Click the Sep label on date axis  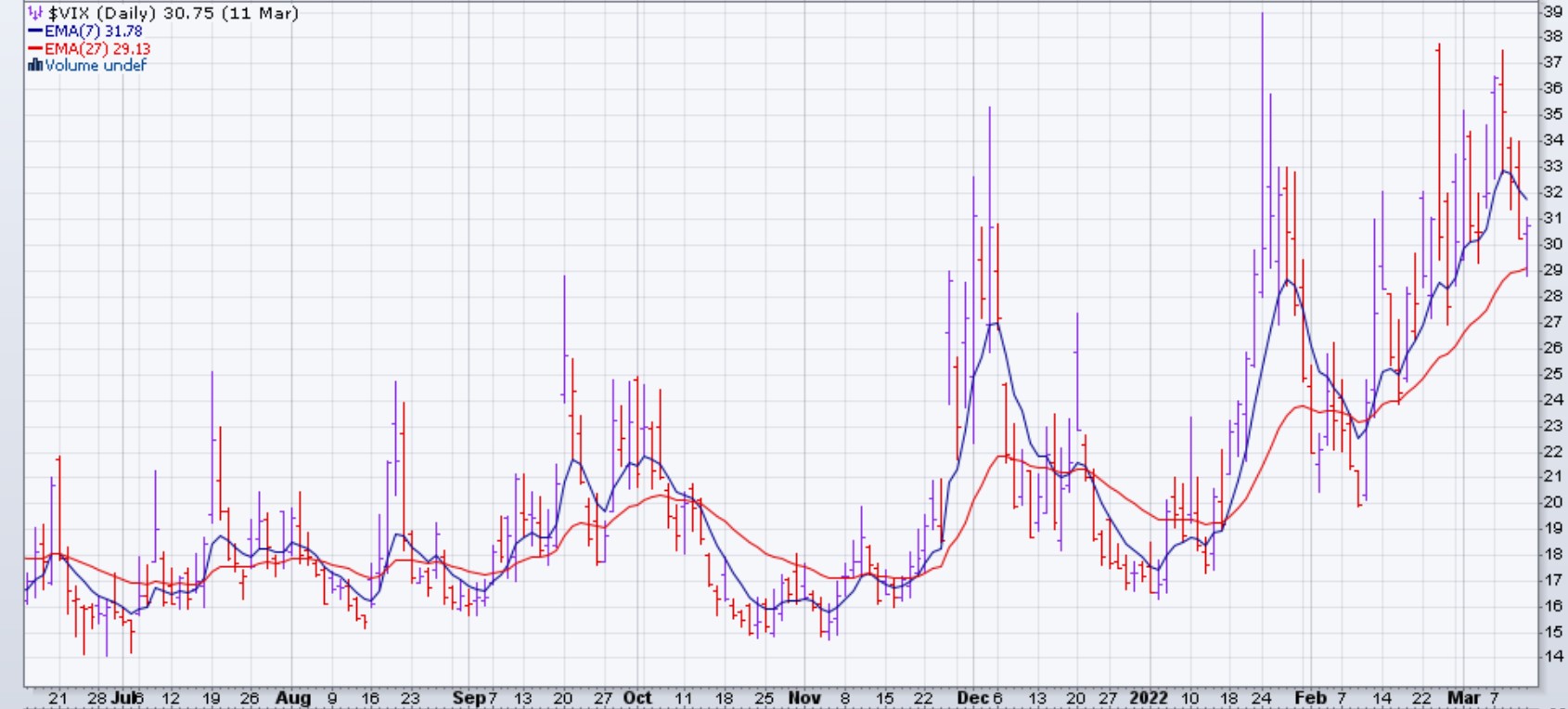click(469, 698)
